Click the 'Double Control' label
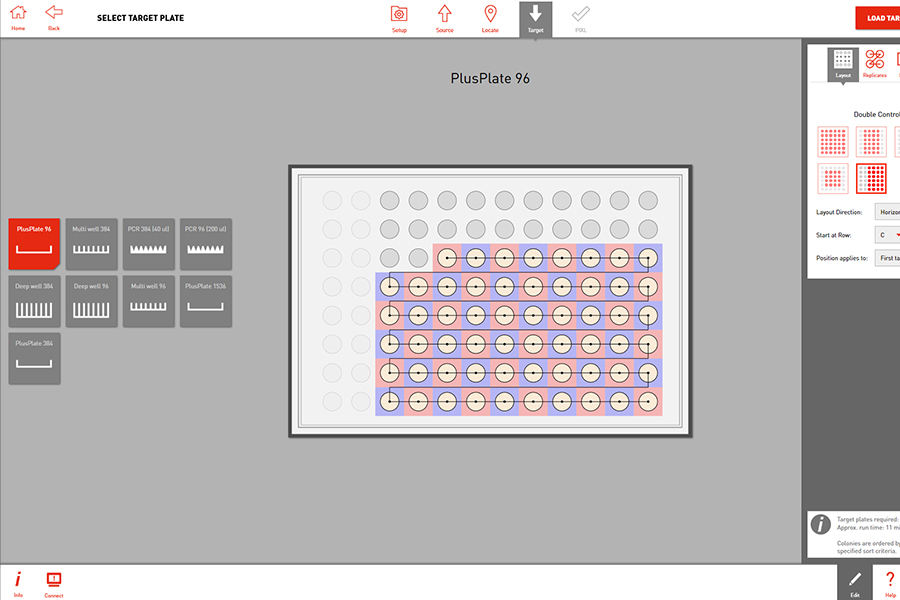Image resolution: width=900 pixels, height=600 pixels. coord(876,114)
